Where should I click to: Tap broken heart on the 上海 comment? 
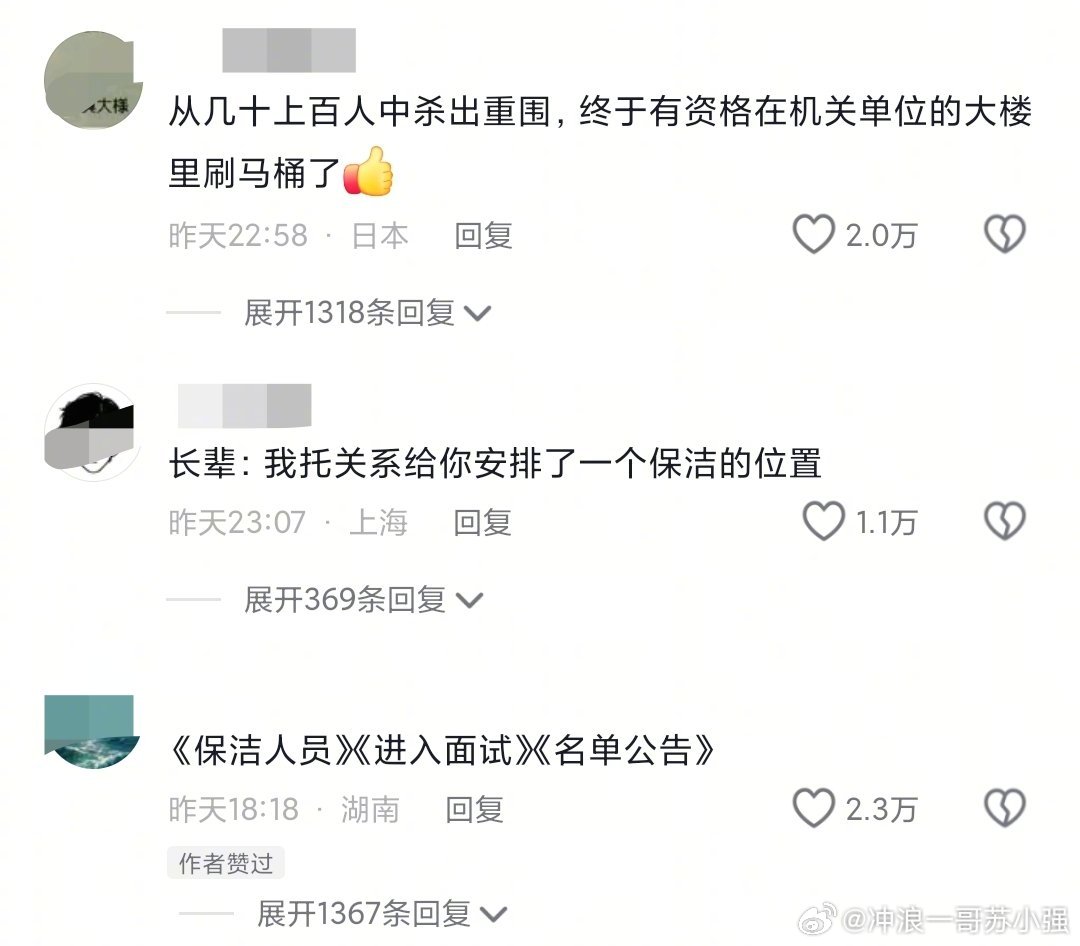pos(1005,521)
